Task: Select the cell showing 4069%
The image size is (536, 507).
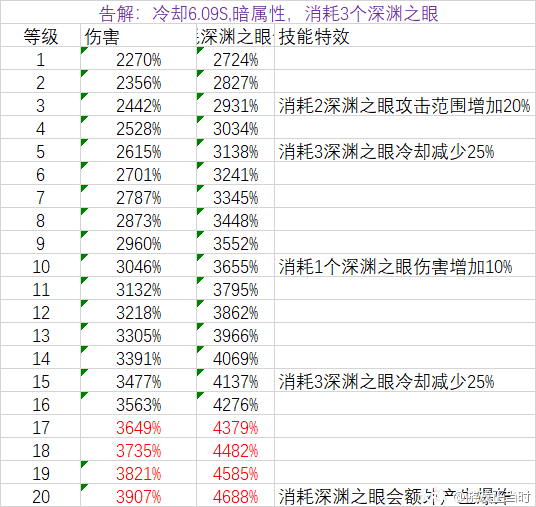Action: point(236,357)
